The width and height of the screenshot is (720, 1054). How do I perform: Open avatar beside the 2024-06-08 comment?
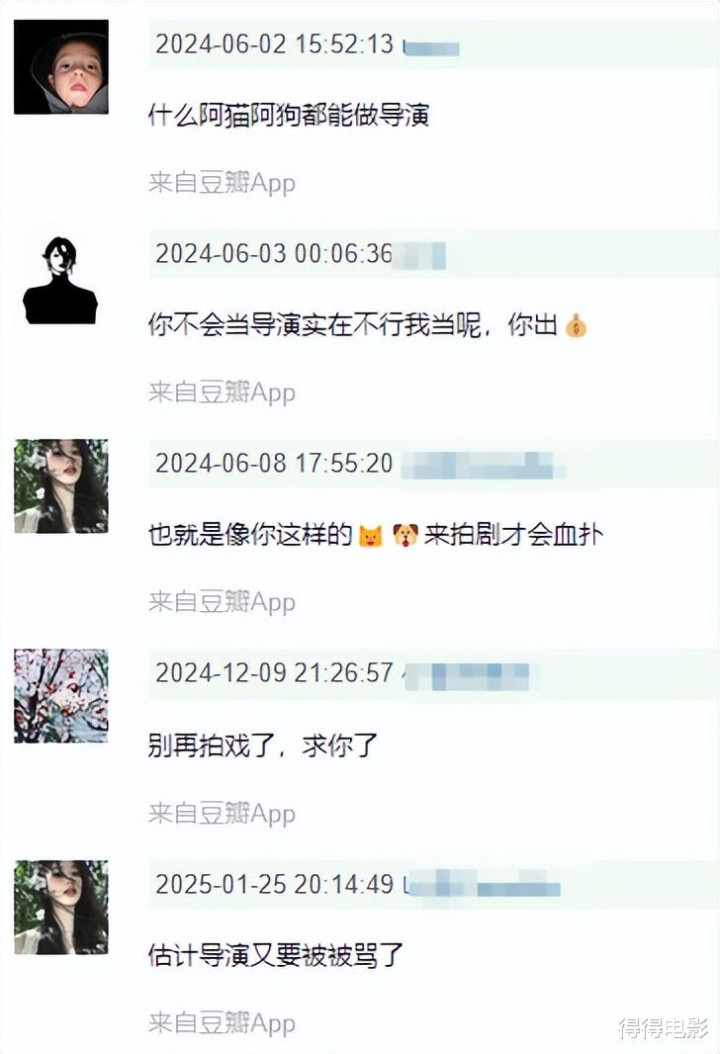click(x=61, y=486)
